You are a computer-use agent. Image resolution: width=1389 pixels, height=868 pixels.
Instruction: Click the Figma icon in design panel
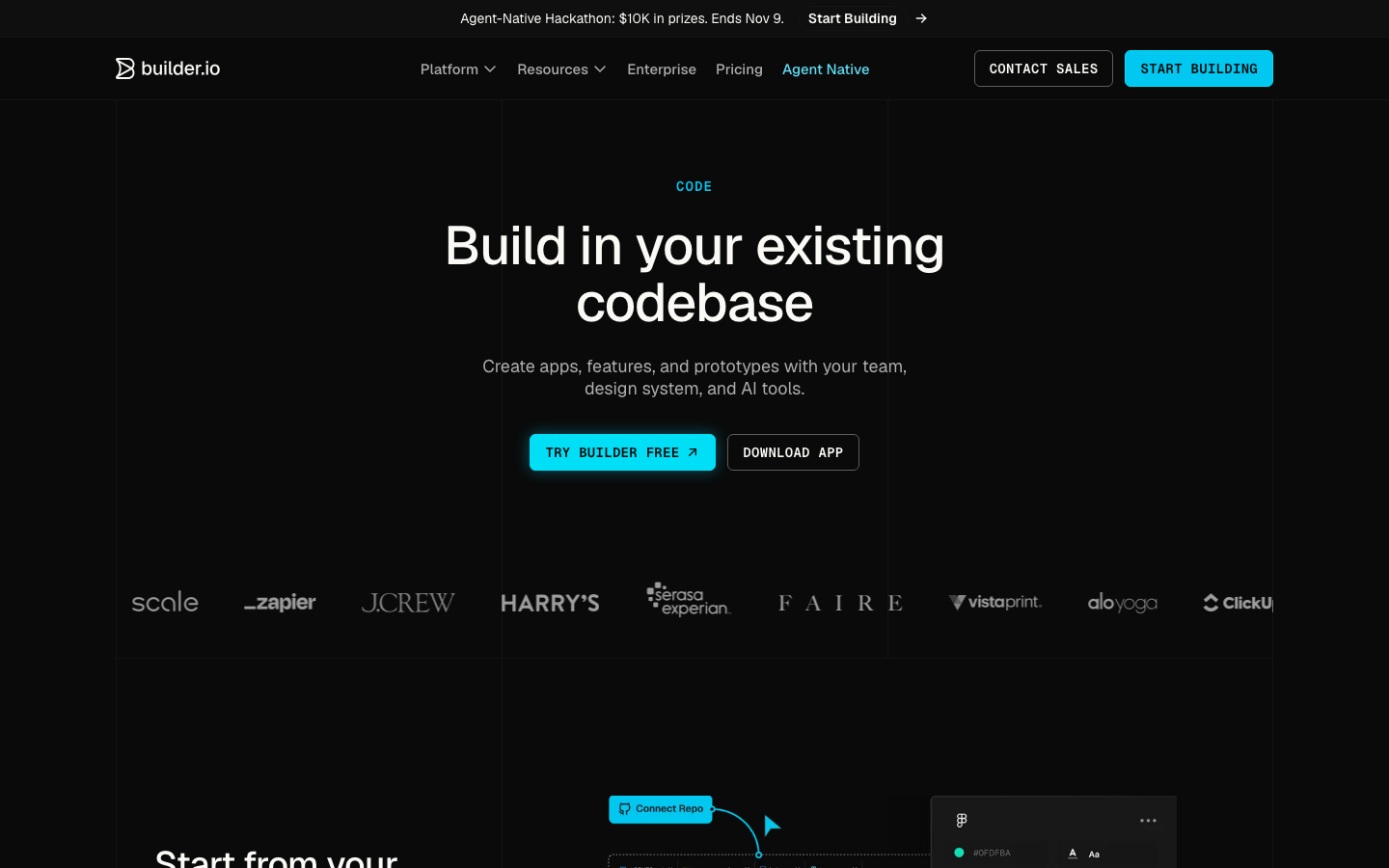[962, 821]
